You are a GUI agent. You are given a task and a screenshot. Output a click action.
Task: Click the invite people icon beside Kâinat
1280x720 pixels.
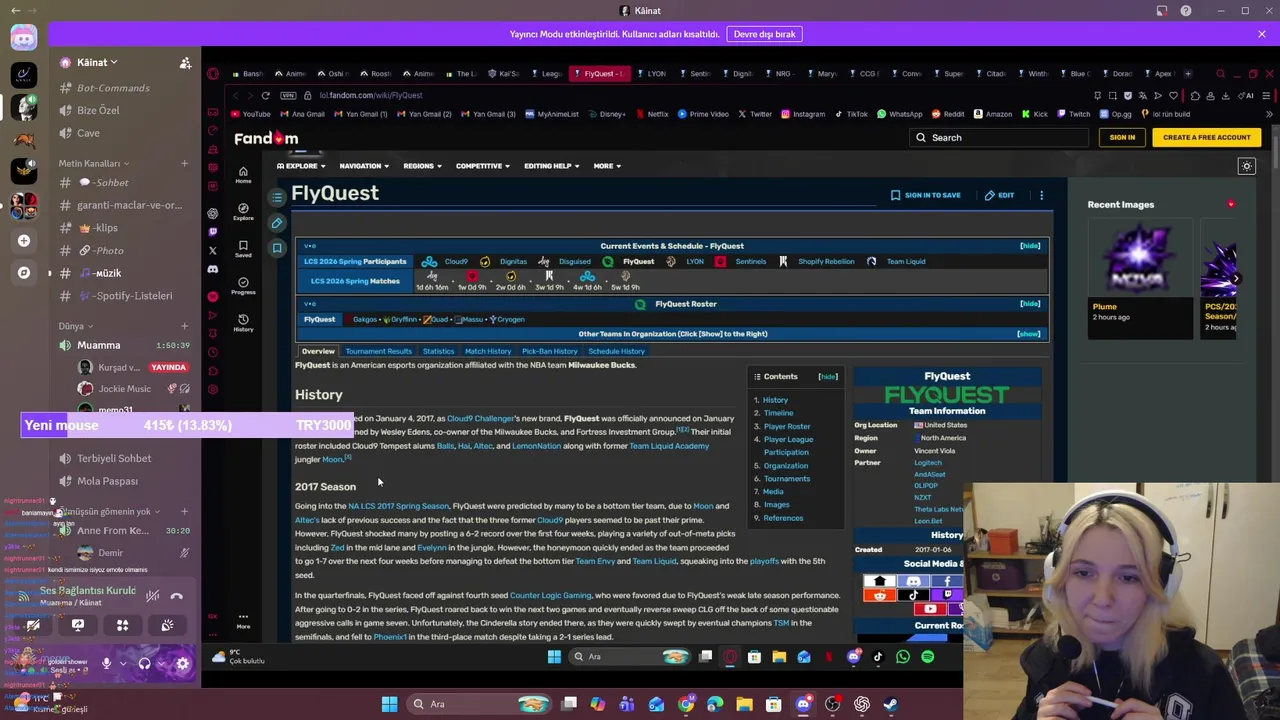[x=185, y=63]
